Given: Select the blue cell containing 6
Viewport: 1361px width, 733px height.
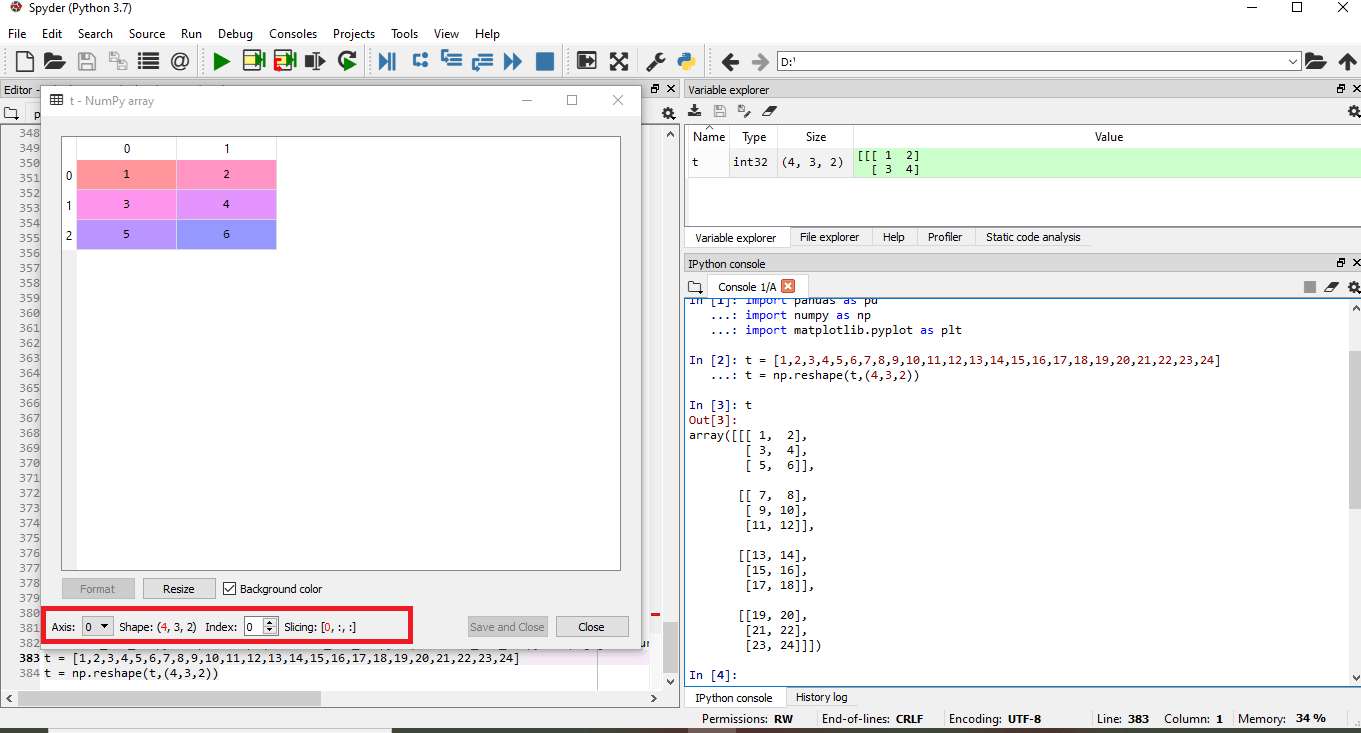Looking at the screenshot, I should coord(227,235).
